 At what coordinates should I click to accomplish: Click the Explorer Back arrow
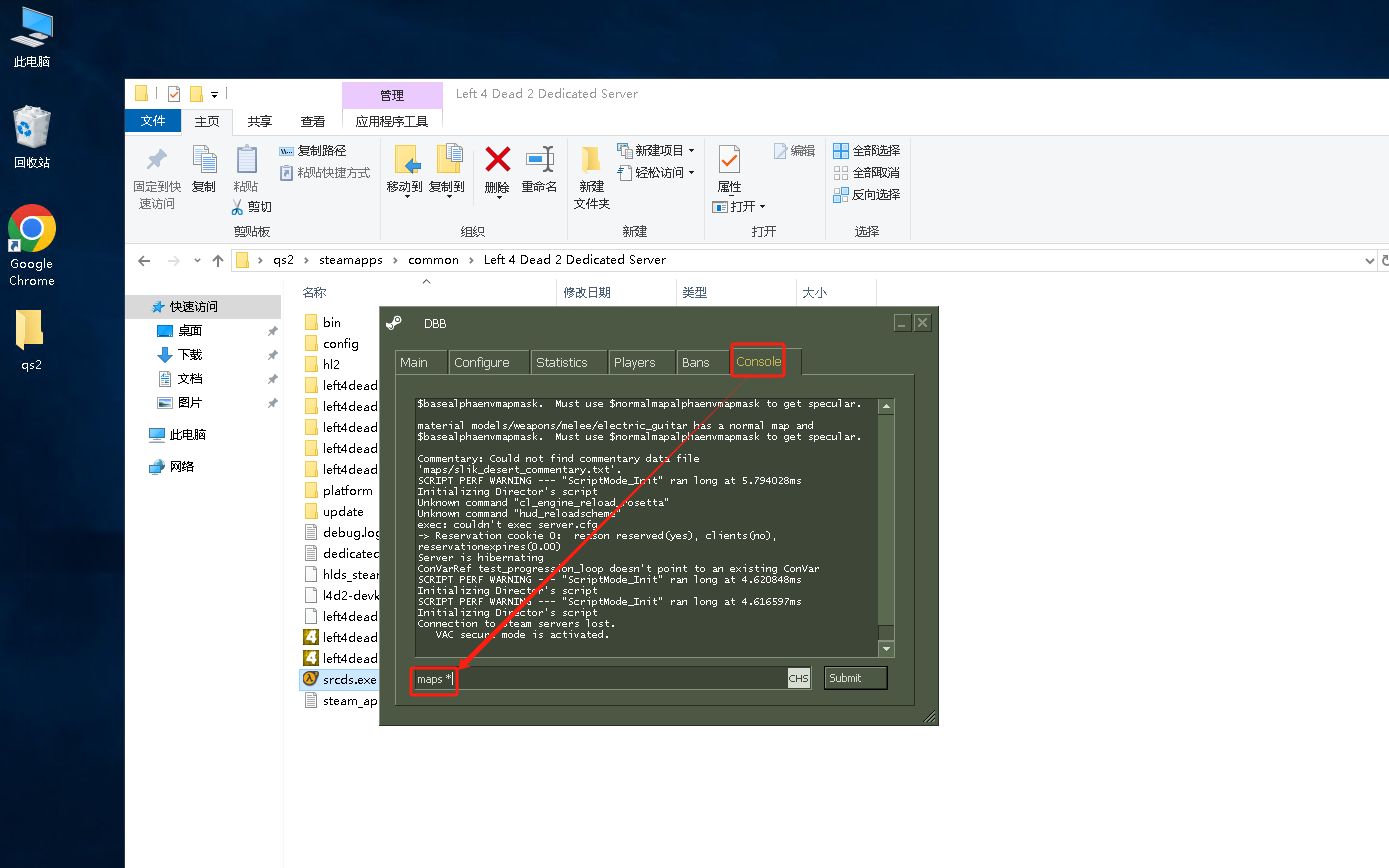point(144,261)
